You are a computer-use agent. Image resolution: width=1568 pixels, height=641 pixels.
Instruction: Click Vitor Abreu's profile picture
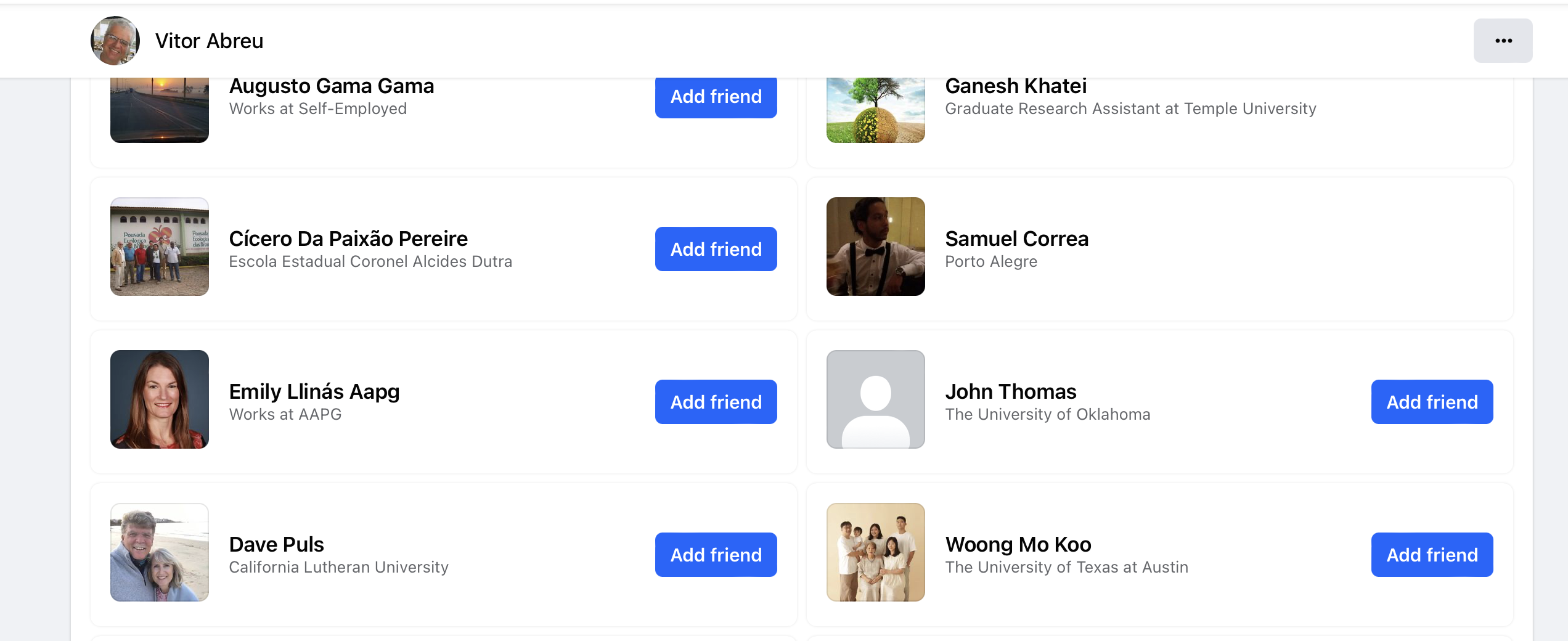point(115,41)
